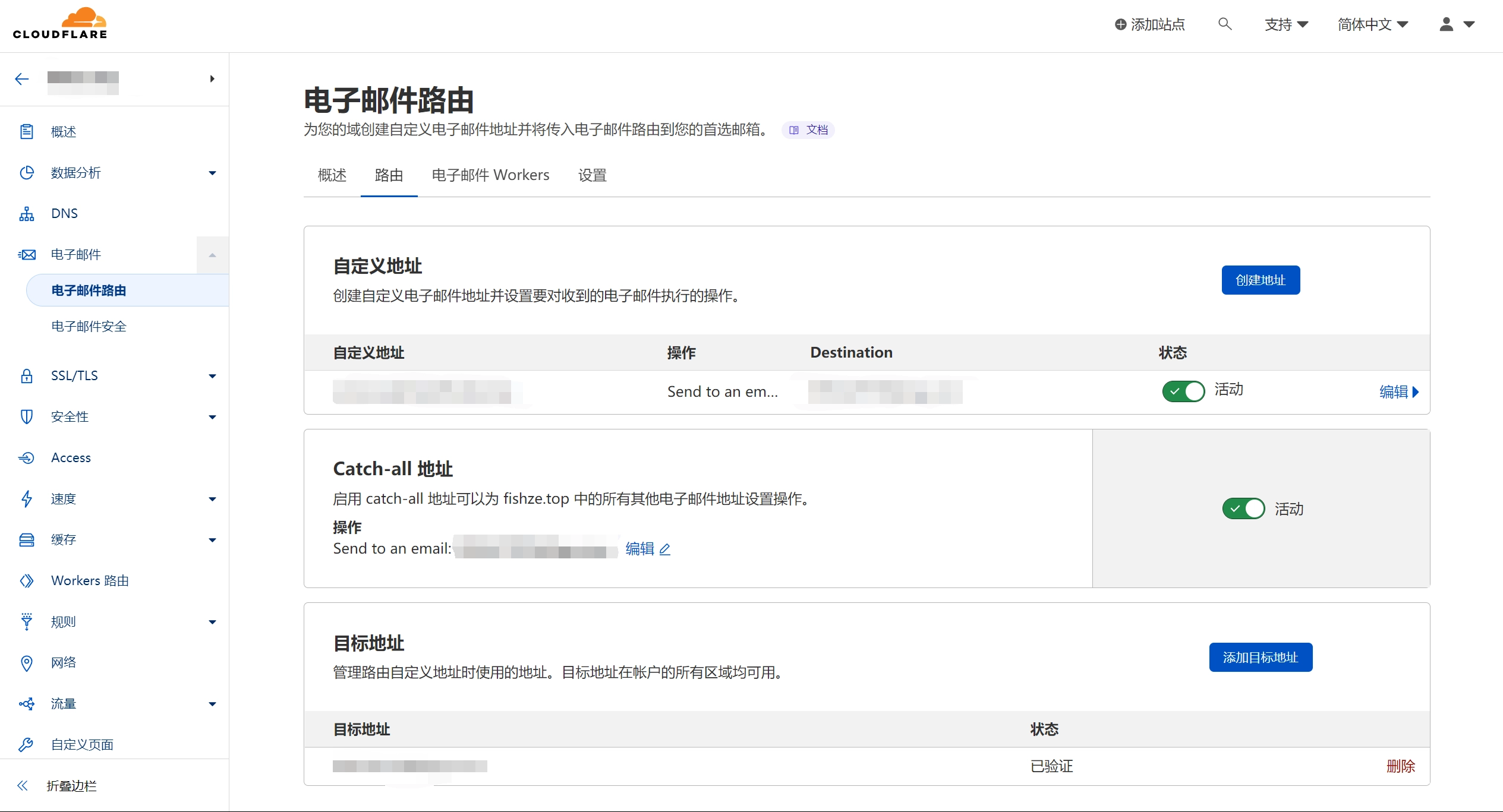
Task: Open the user account profile icon
Action: coord(1446,24)
